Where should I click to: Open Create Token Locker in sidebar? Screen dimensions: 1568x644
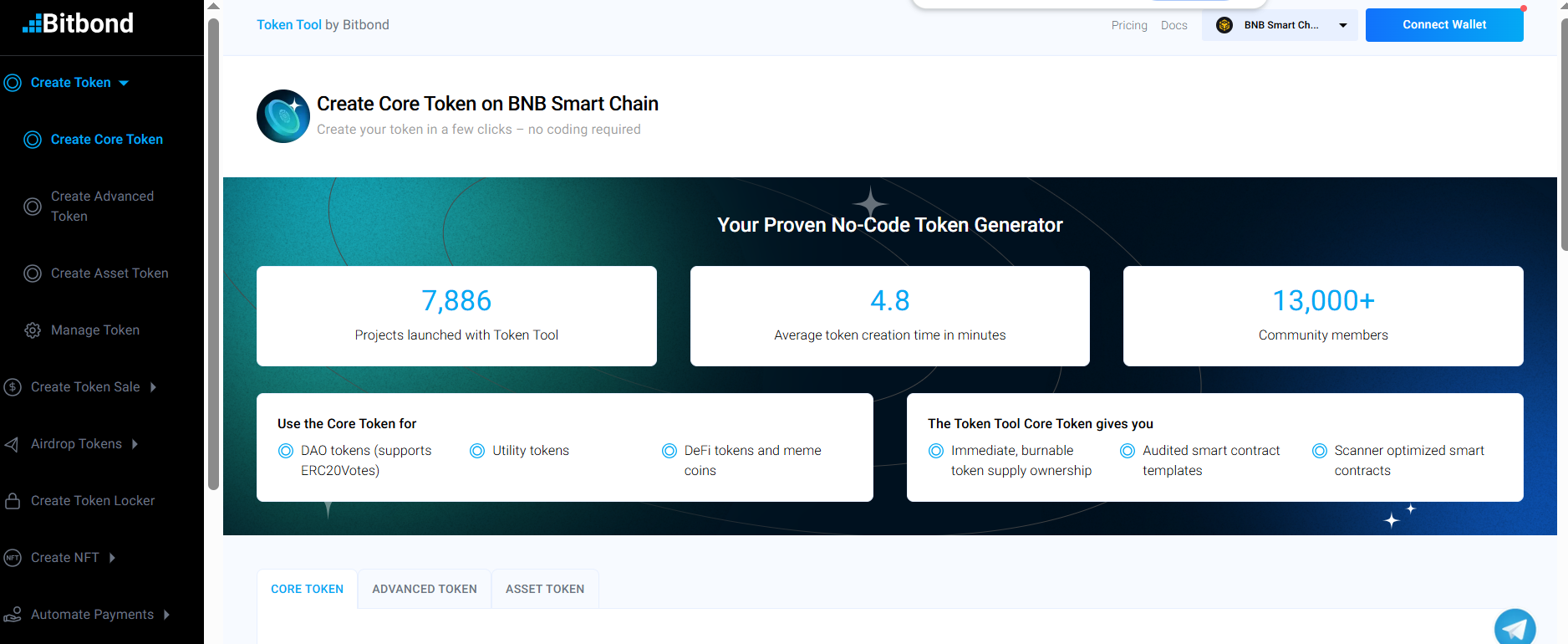point(93,501)
